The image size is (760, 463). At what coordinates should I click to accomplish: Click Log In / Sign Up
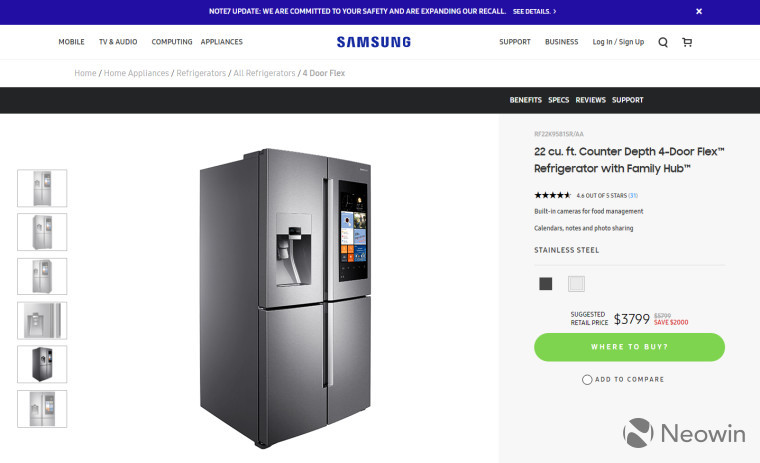coord(618,42)
